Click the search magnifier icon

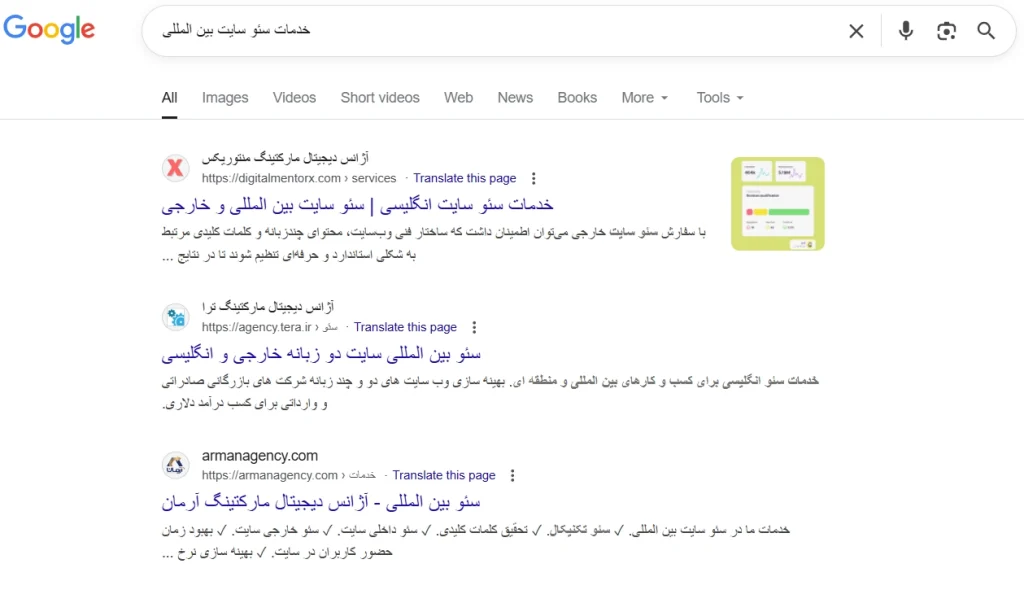point(986,31)
